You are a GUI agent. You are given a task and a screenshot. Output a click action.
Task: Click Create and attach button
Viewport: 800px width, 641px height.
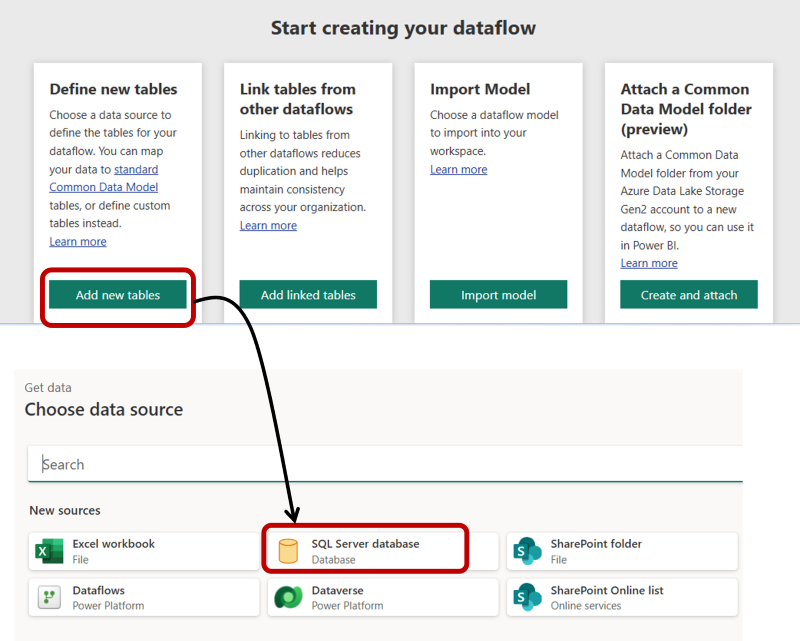689,294
